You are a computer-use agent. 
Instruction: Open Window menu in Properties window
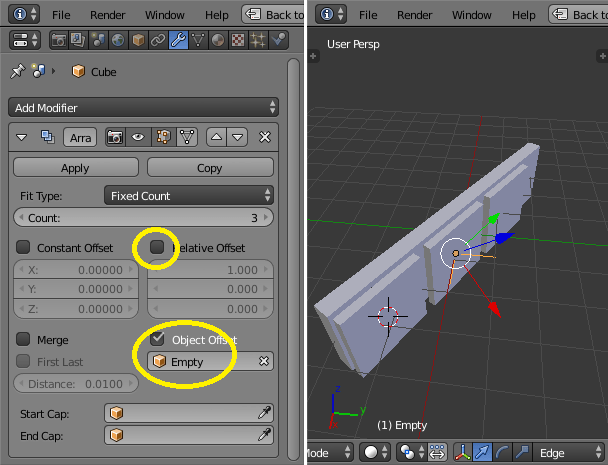pyautogui.click(x=165, y=15)
